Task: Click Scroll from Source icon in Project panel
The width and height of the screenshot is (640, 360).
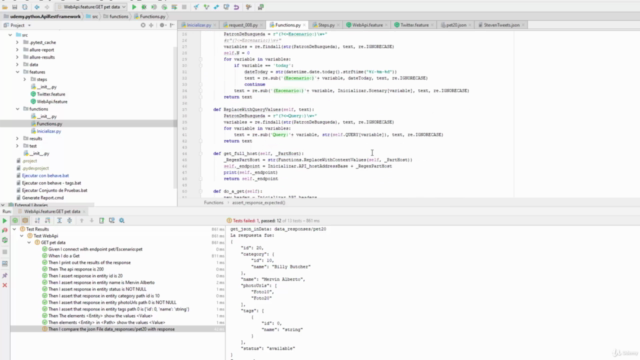Action: 143,25
